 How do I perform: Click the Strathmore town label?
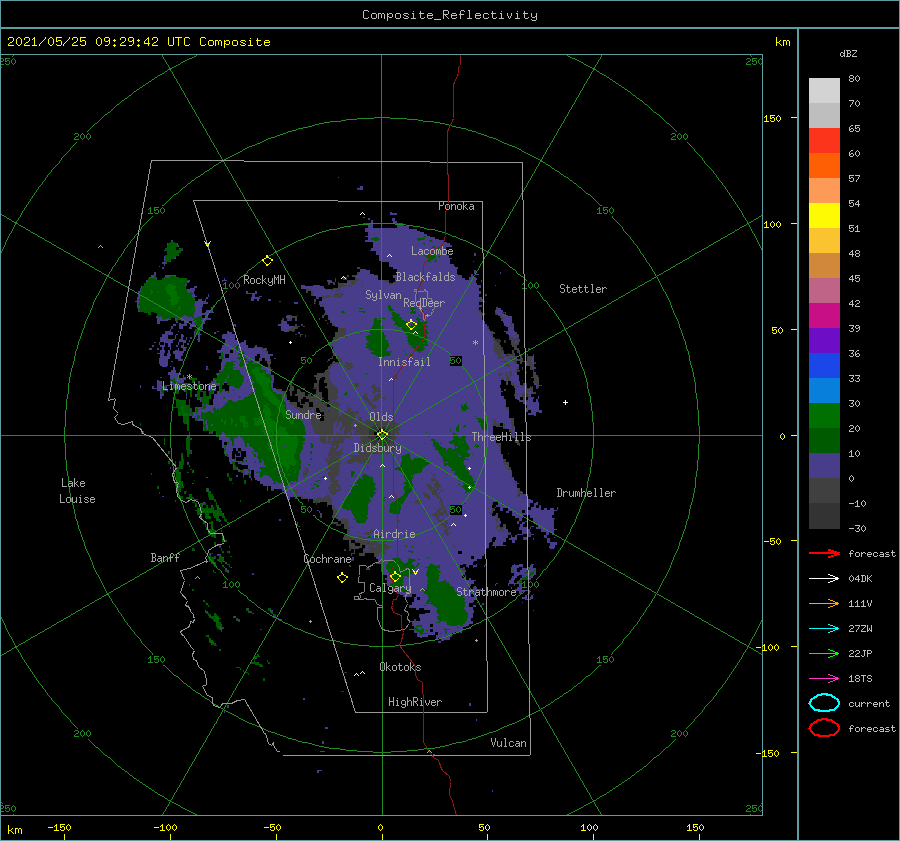point(486,592)
